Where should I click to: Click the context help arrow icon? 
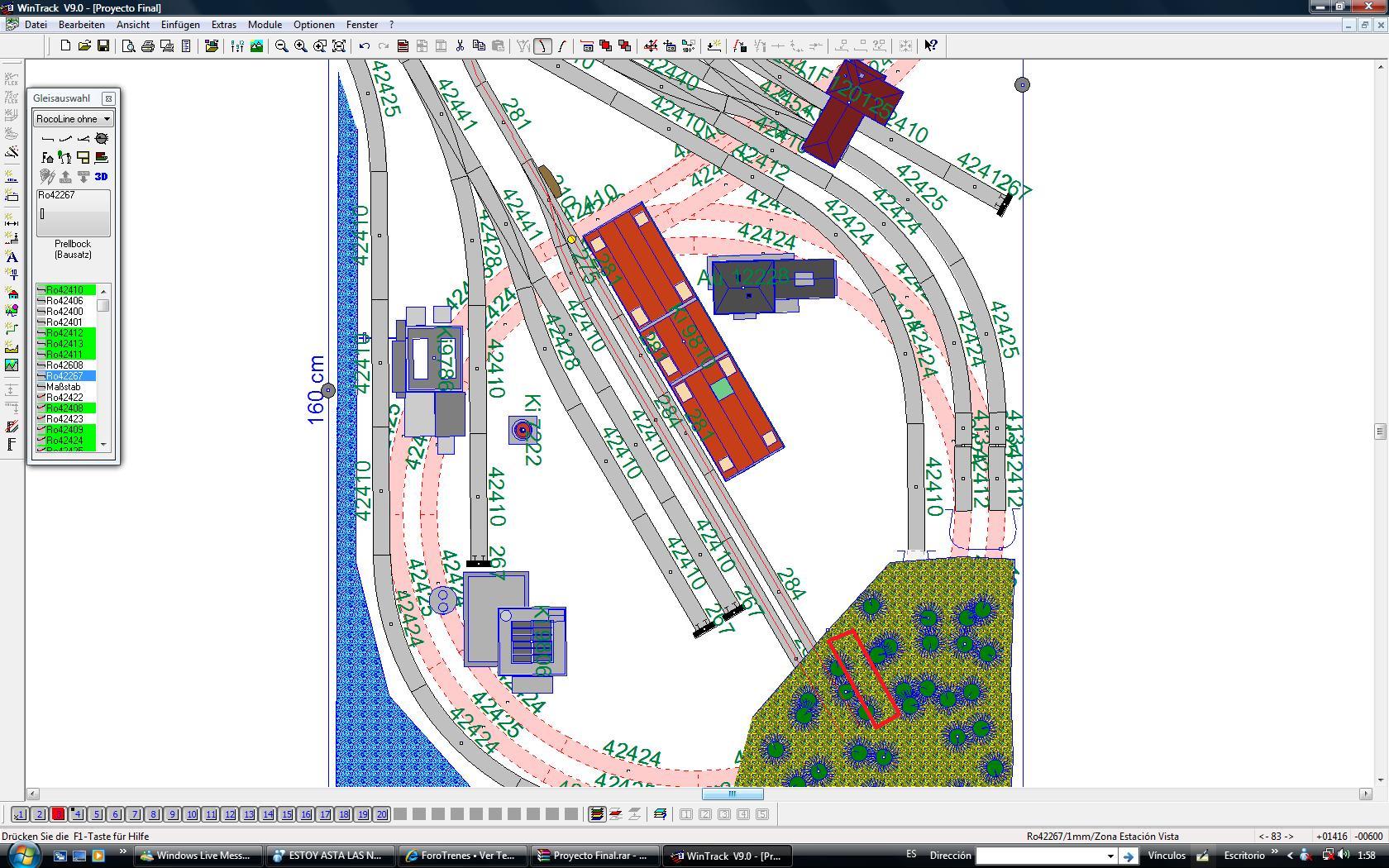931,46
